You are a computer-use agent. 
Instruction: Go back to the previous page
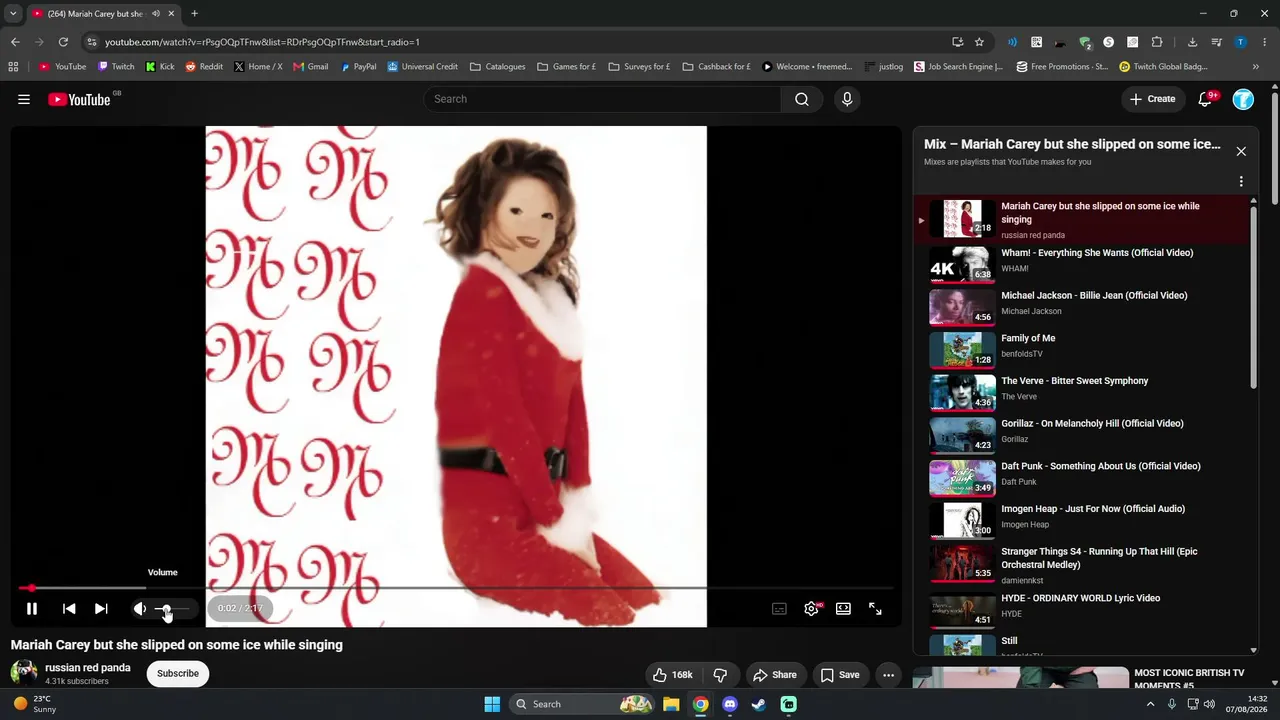[x=15, y=42]
